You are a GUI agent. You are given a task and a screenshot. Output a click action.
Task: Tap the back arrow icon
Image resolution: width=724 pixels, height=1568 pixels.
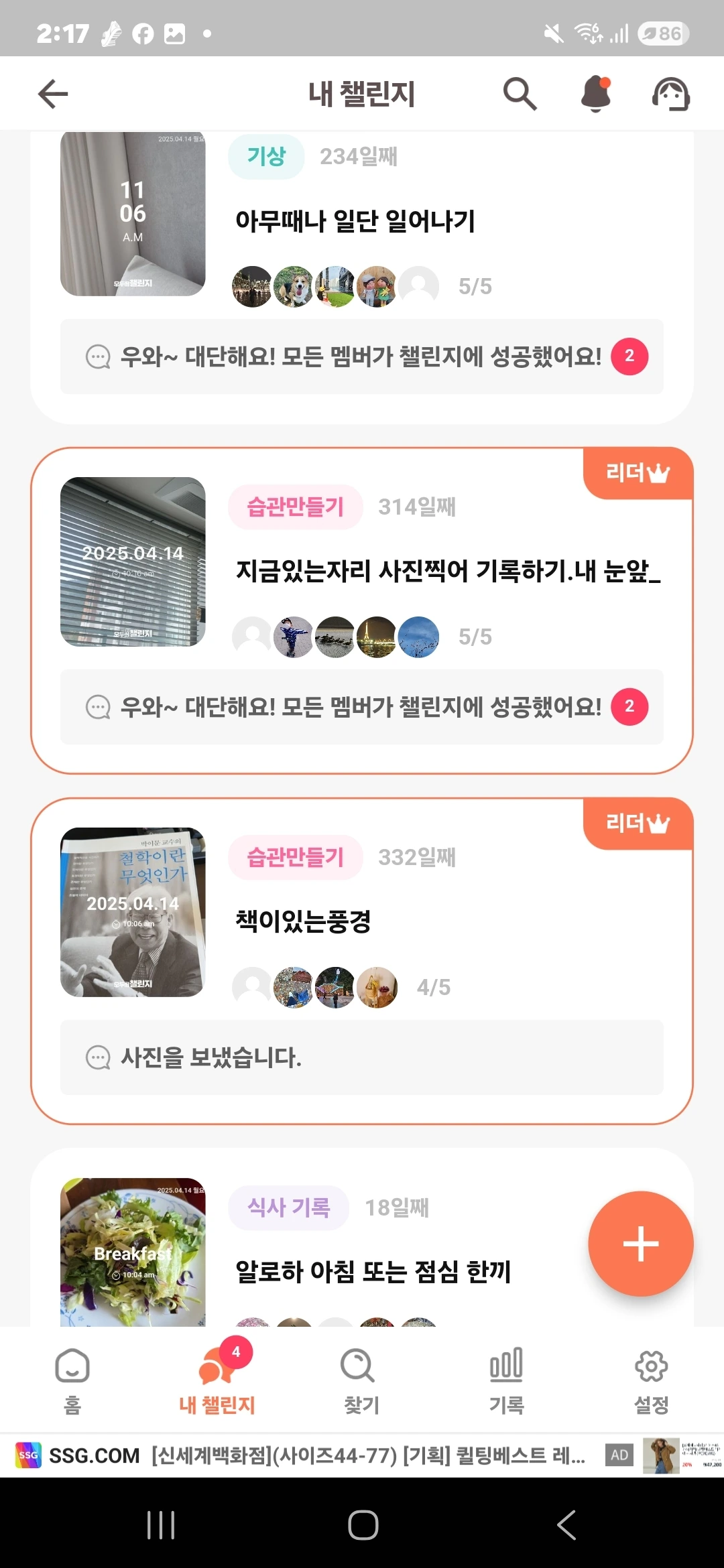tap(53, 94)
